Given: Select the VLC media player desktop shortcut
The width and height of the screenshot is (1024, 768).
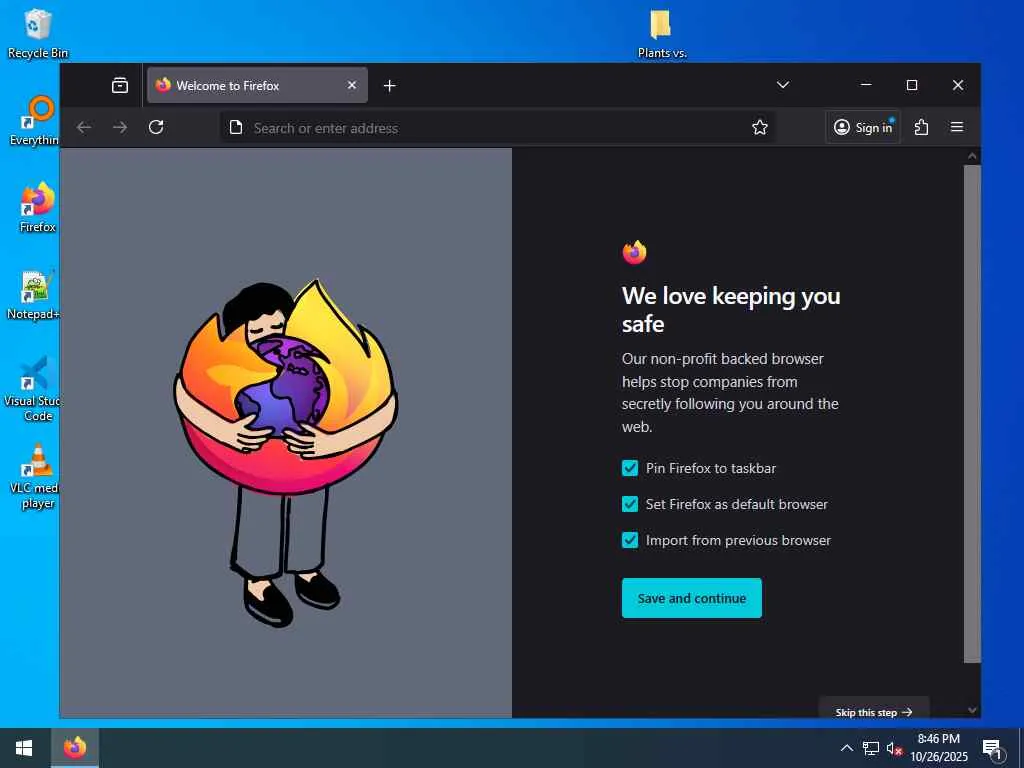Looking at the screenshot, I should click(34, 476).
